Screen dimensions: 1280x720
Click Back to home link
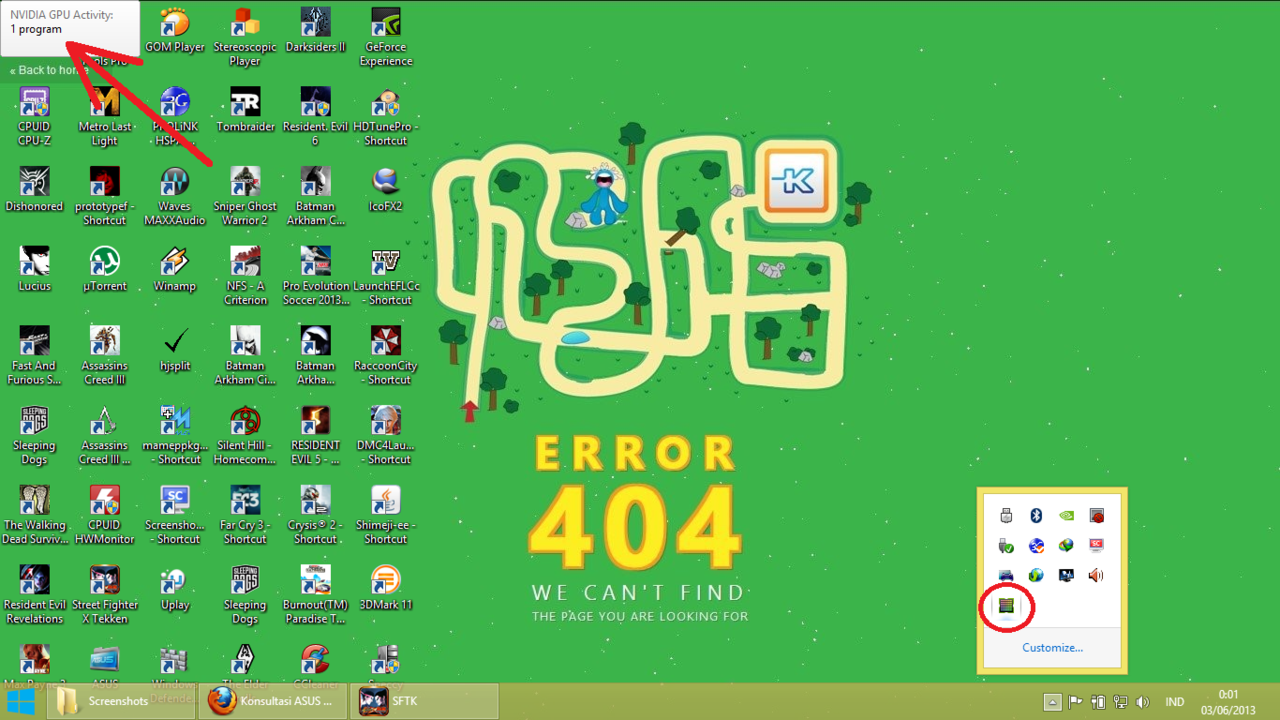(49, 70)
